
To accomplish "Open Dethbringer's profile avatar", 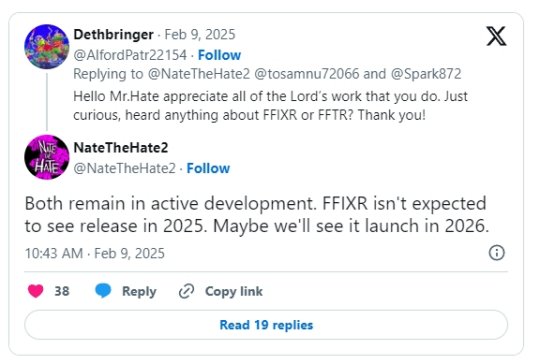I will pyautogui.click(x=47, y=46).
